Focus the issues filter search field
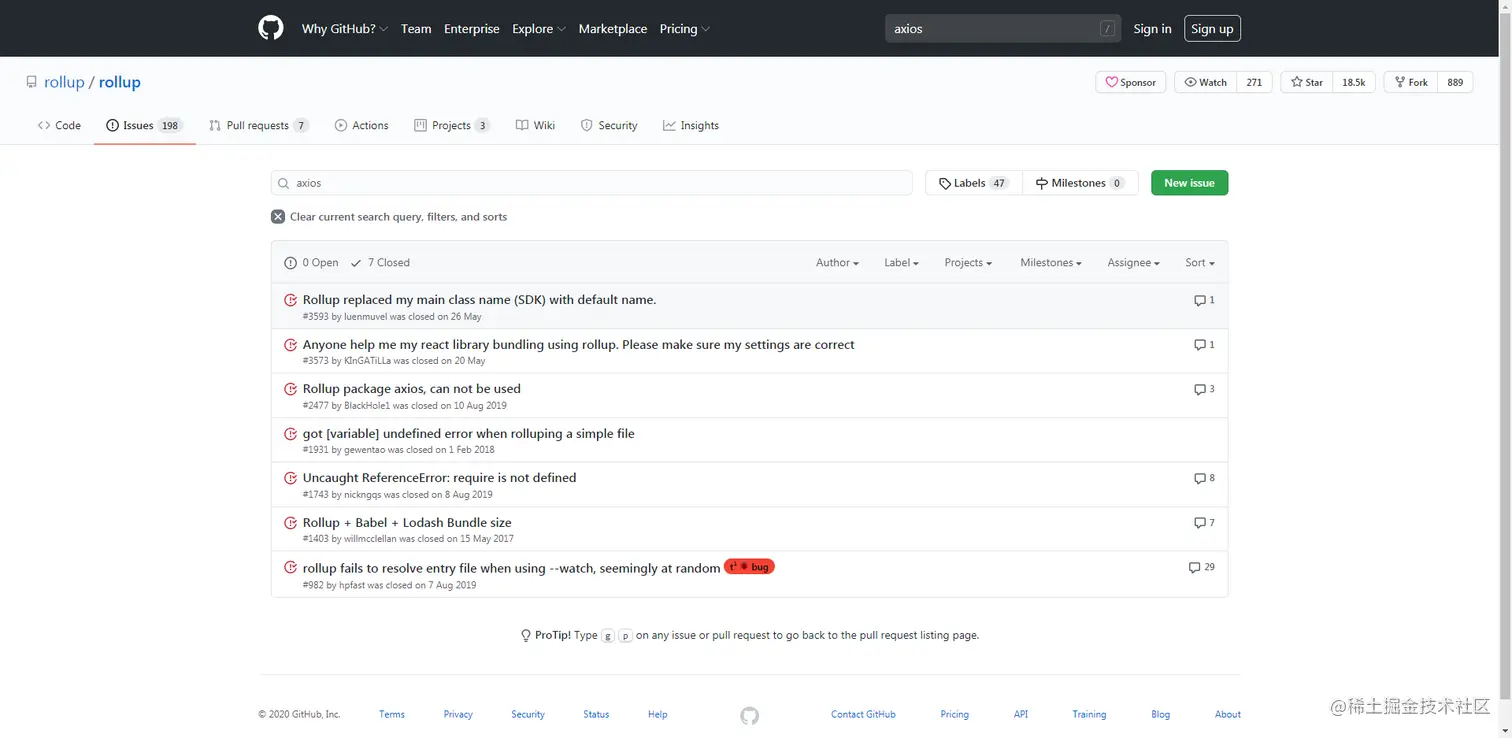The height and width of the screenshot is (738, 1512). (591, 183)
